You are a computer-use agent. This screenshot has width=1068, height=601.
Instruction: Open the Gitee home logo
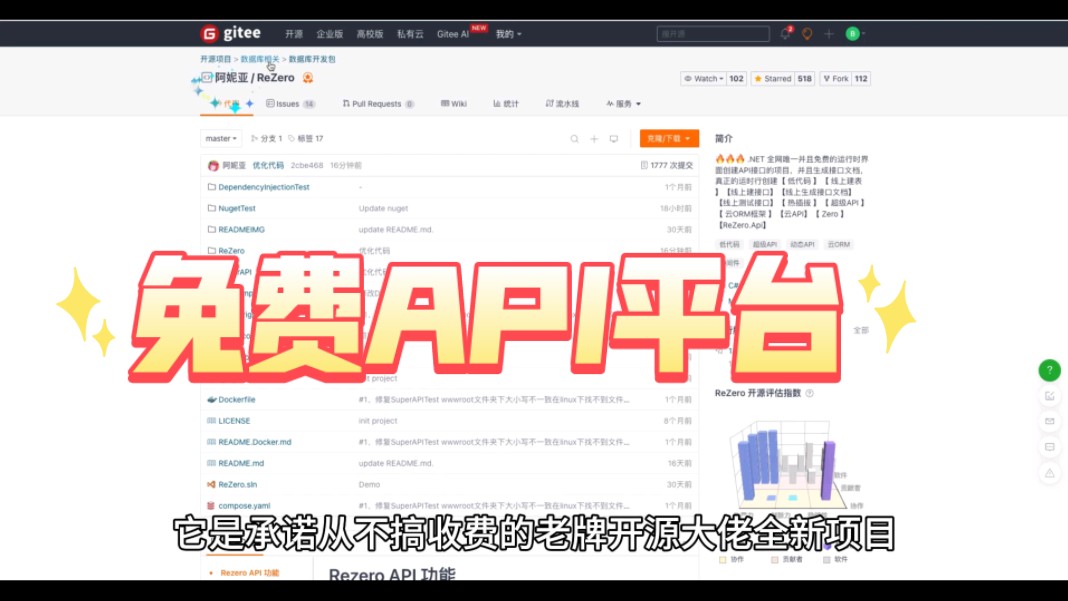pyautogui.click(x=230, y=33)
